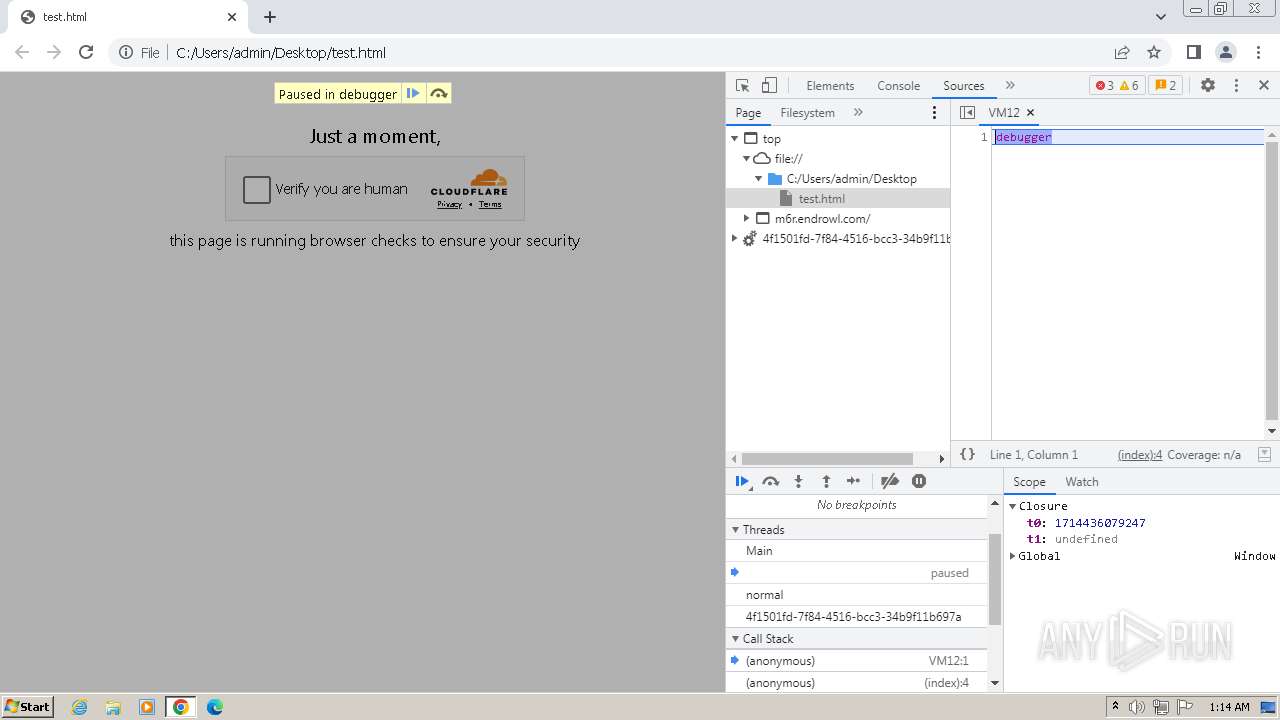
Task: Pretty print the source with braces icon
Action: pyautogui.click(x=967, y=454)
